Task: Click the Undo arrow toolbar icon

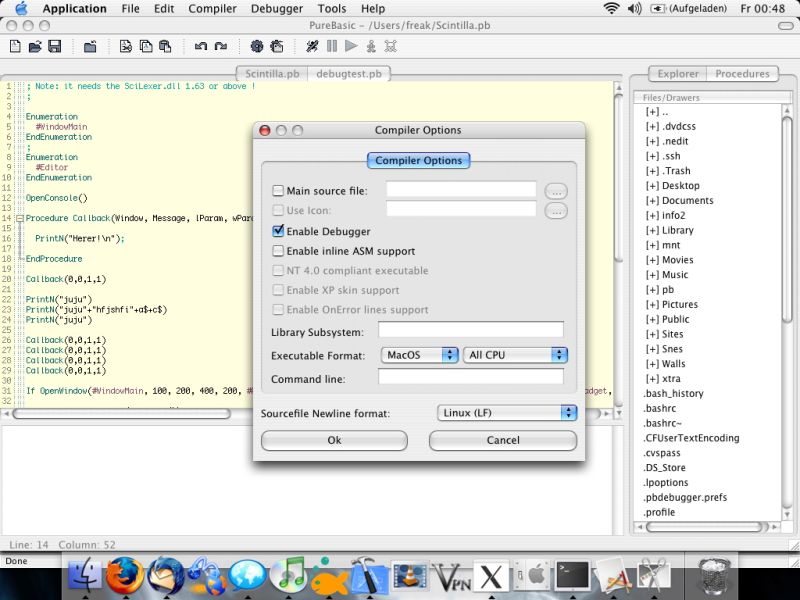Action: [201, 46]
